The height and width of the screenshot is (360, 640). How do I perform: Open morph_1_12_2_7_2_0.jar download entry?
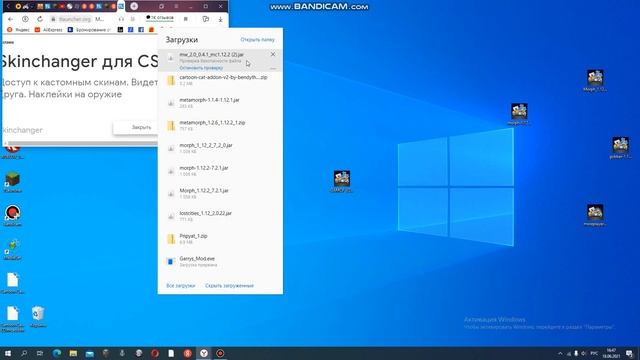(x=220, y=148)
